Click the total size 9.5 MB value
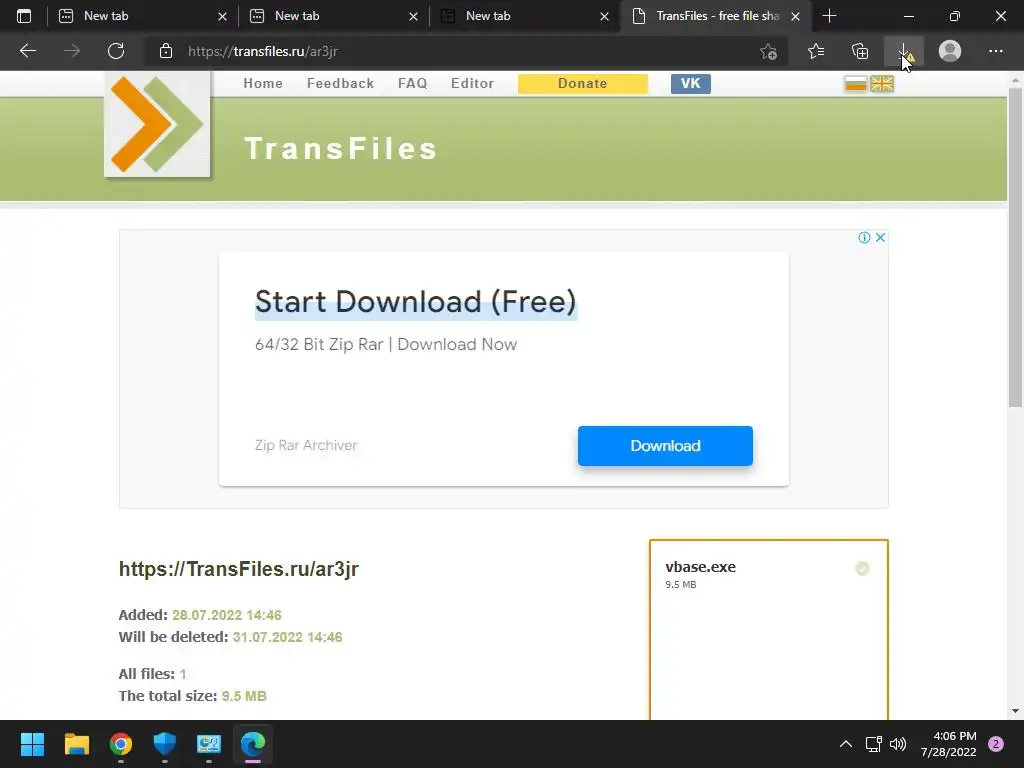Image resolution: width=1024 pixels, height=768 pixels. (244, 696)
